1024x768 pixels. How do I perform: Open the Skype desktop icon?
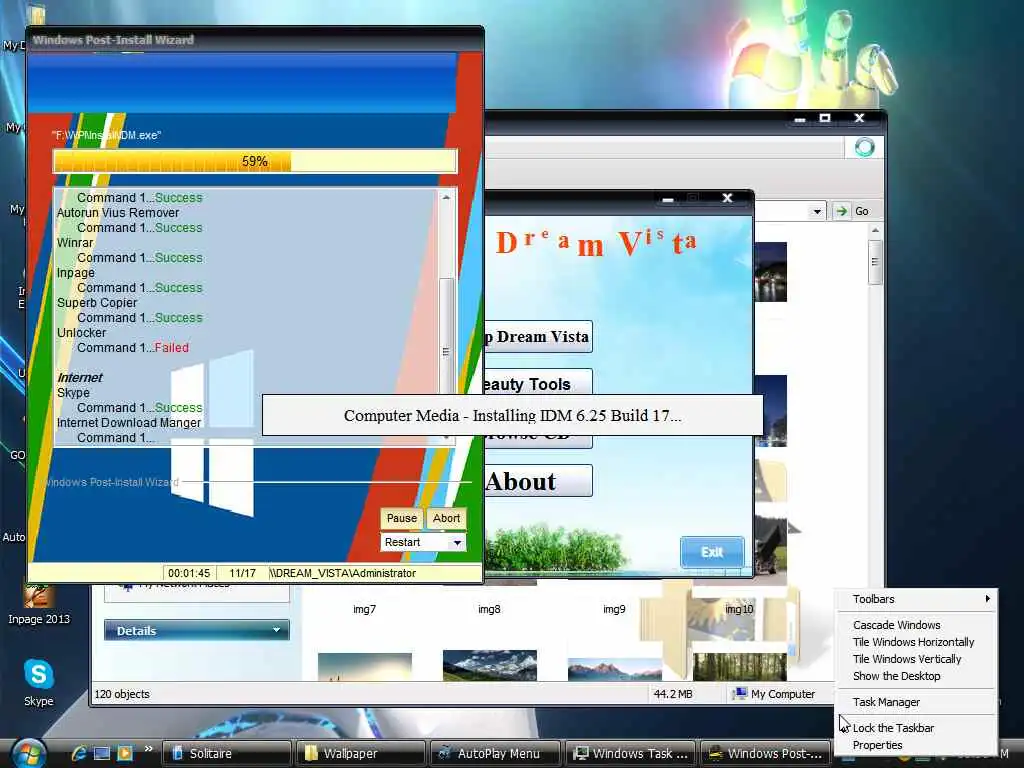click(x=39, y=682)
